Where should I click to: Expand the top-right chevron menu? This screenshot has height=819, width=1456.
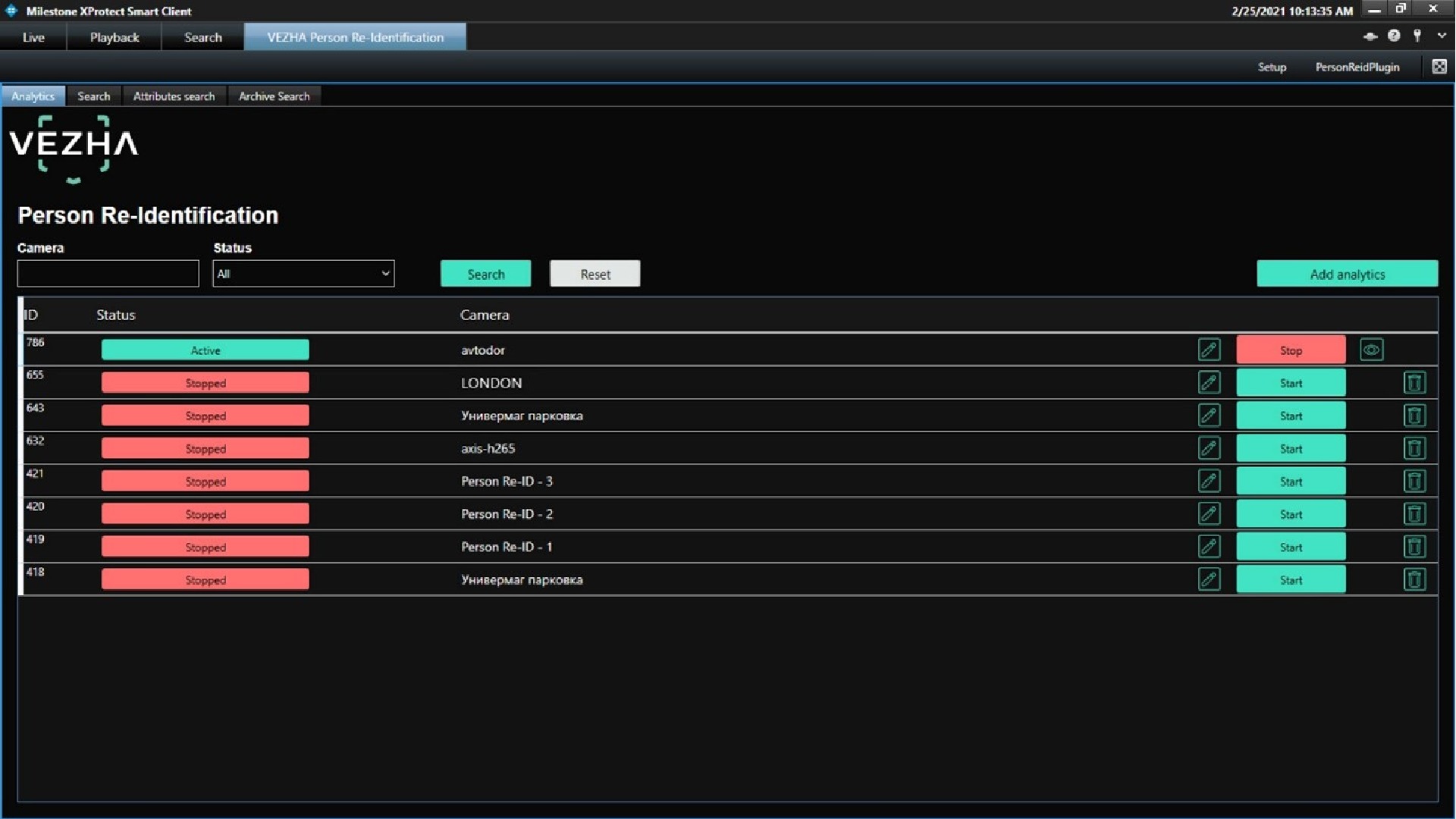pyautogui.click(x=1442, y=36)
